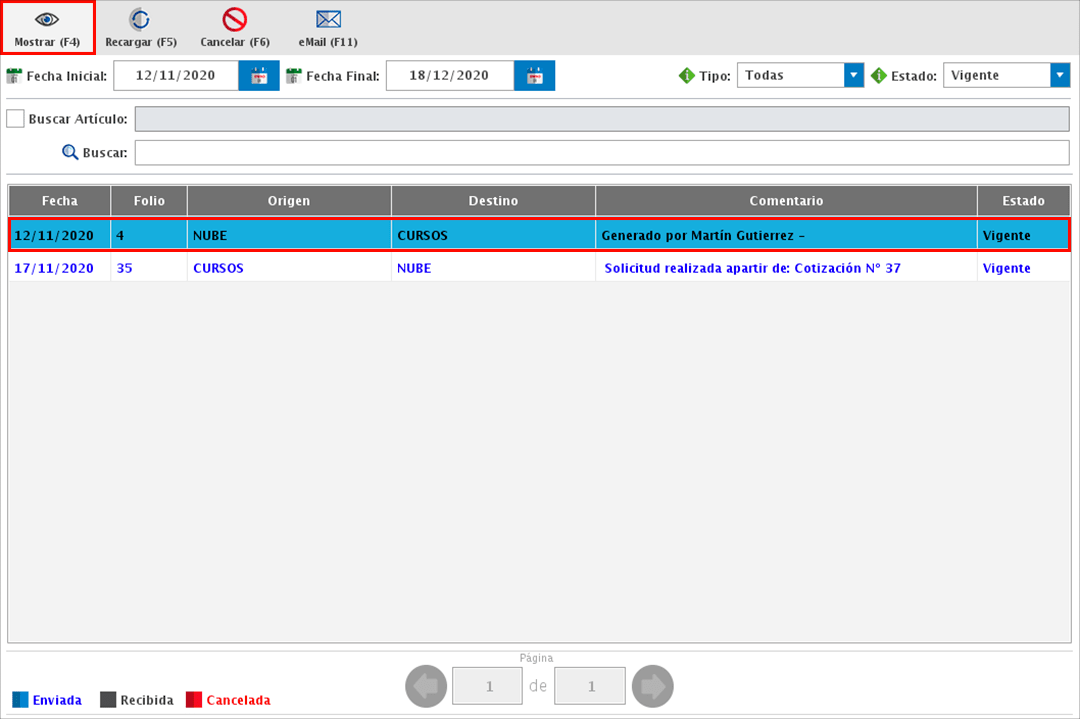The height and width of the screenshot is (719, 1080).
Task: Click the blue Enviada legend swatch
Action: 21,700
